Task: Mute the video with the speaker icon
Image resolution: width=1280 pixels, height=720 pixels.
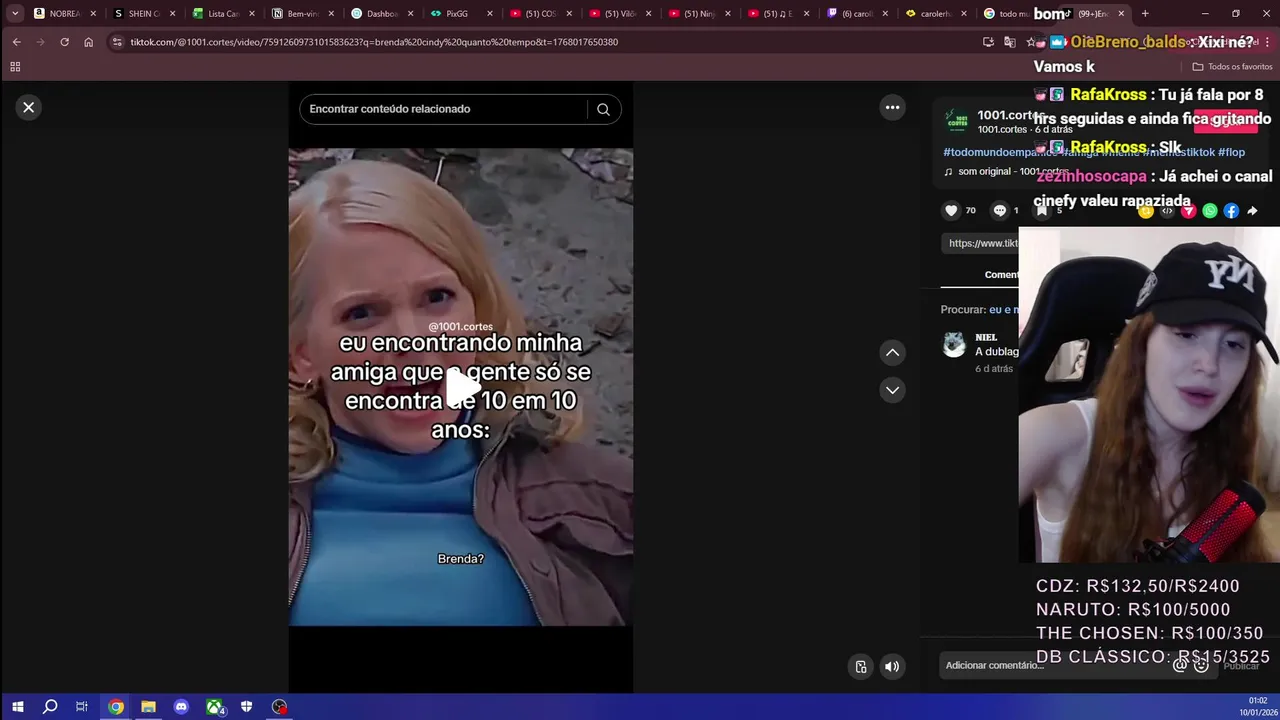Action: [x=892, y=667]
